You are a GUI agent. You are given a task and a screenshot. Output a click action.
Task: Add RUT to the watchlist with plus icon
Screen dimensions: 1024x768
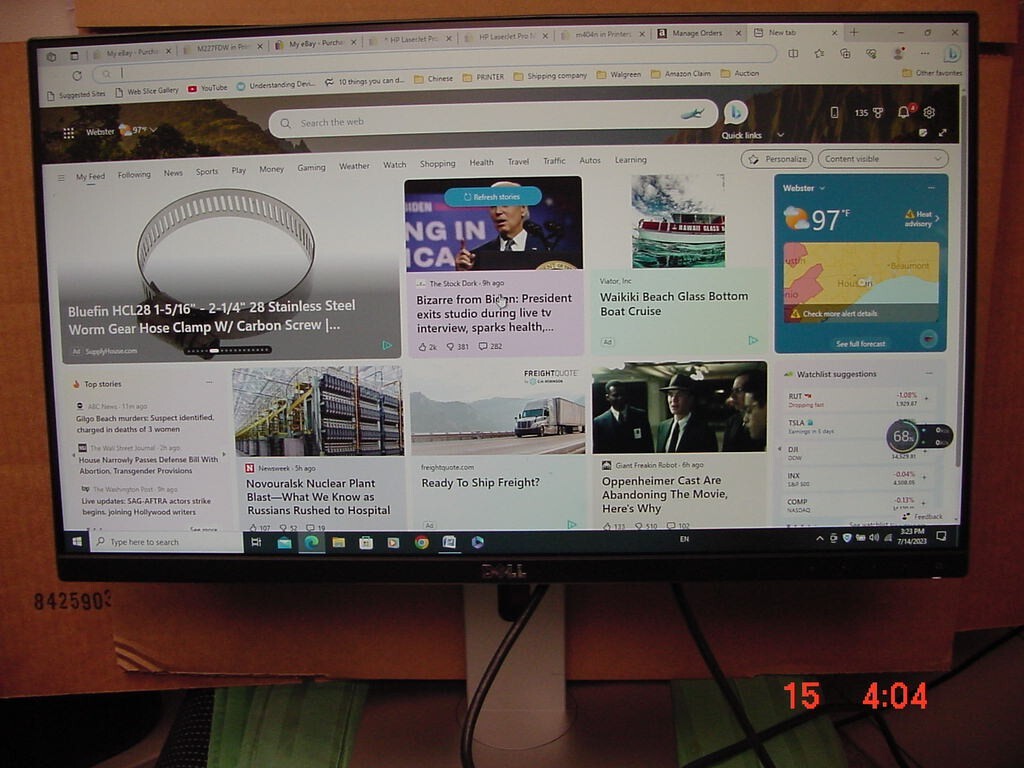[x=925, y=397]
